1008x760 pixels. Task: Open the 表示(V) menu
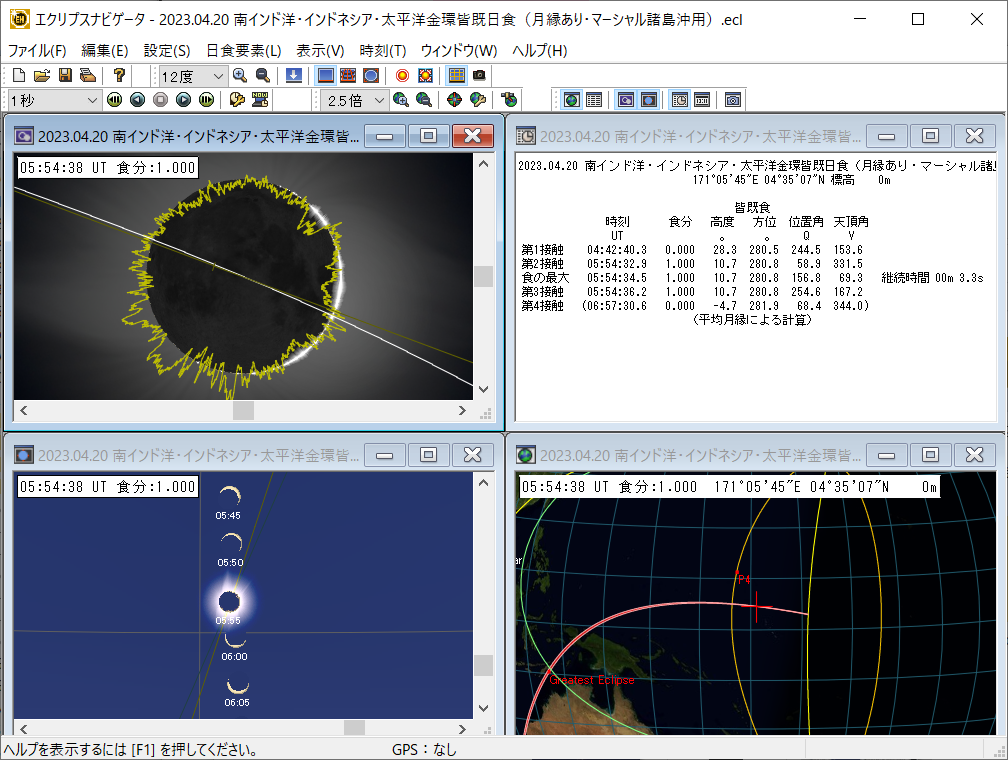point(320,50)
